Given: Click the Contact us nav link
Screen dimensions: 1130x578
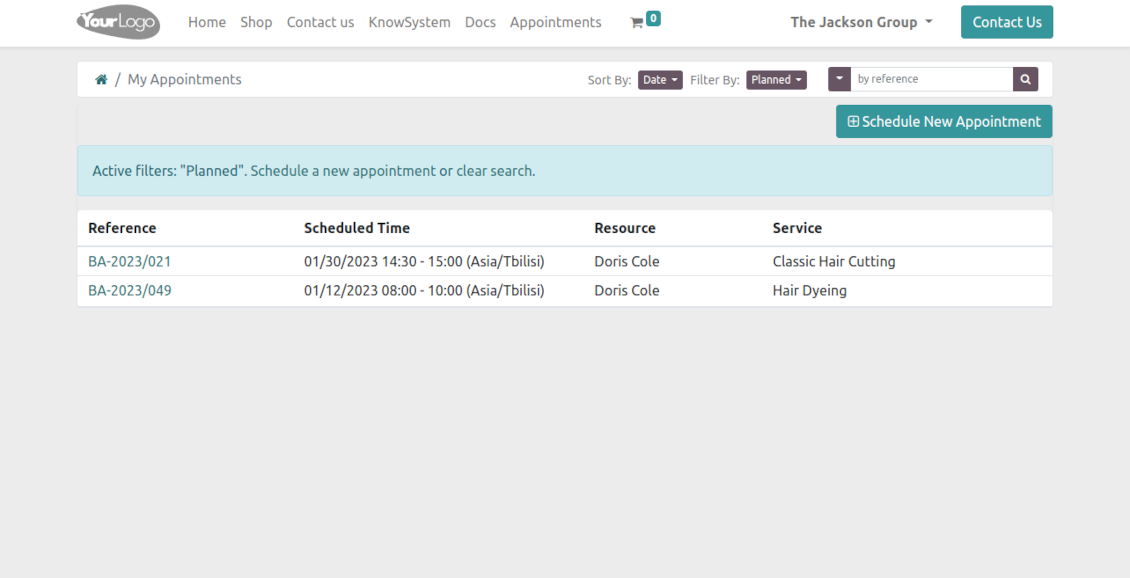Looking at the screenshot, I should click(x=320, y=22).
